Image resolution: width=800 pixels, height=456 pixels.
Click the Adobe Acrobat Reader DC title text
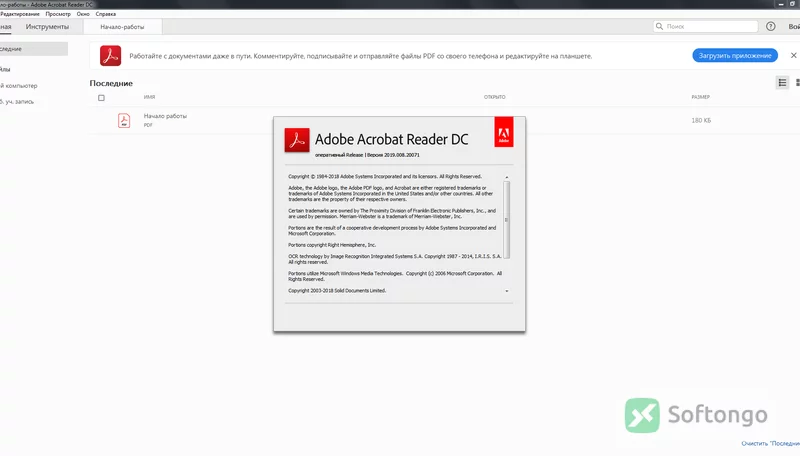pyautogui.click(x=391, y=139)
